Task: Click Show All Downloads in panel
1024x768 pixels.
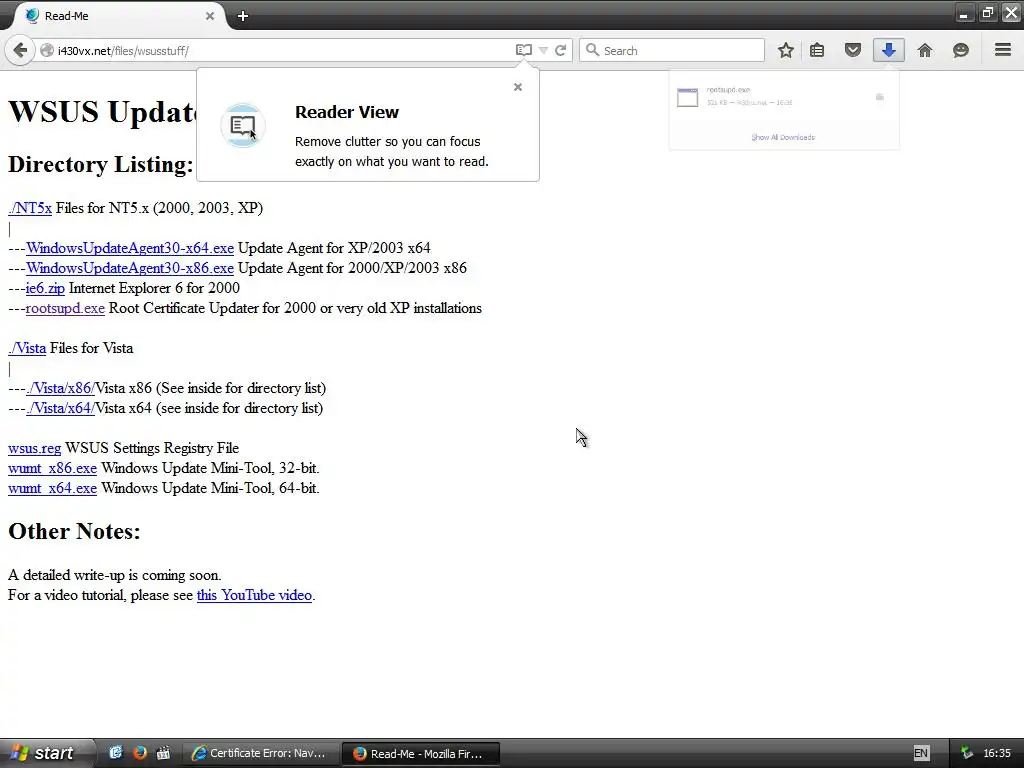Action: pos(783,137)
